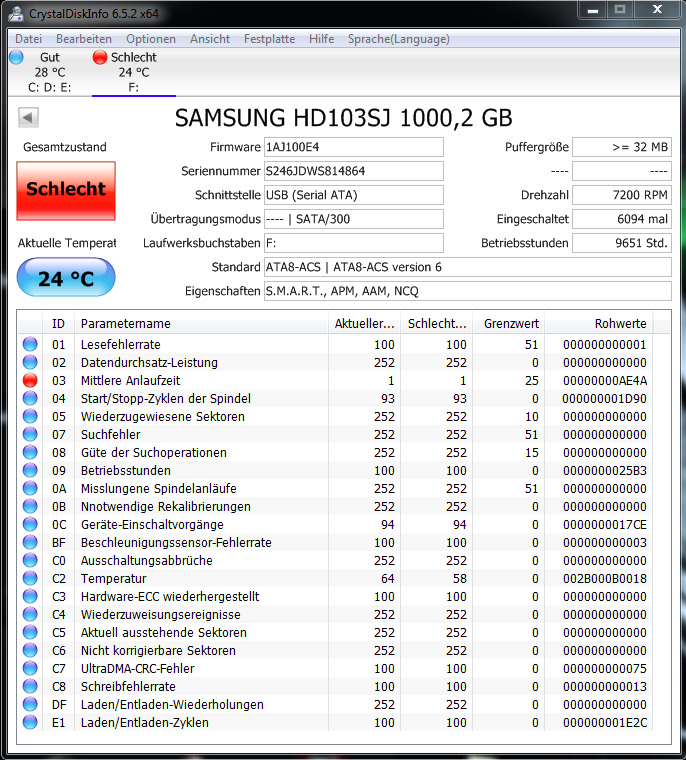Viewport: 686px width, 760px height.
Task: Open the Optionen menu
Action: coord(151,39)
